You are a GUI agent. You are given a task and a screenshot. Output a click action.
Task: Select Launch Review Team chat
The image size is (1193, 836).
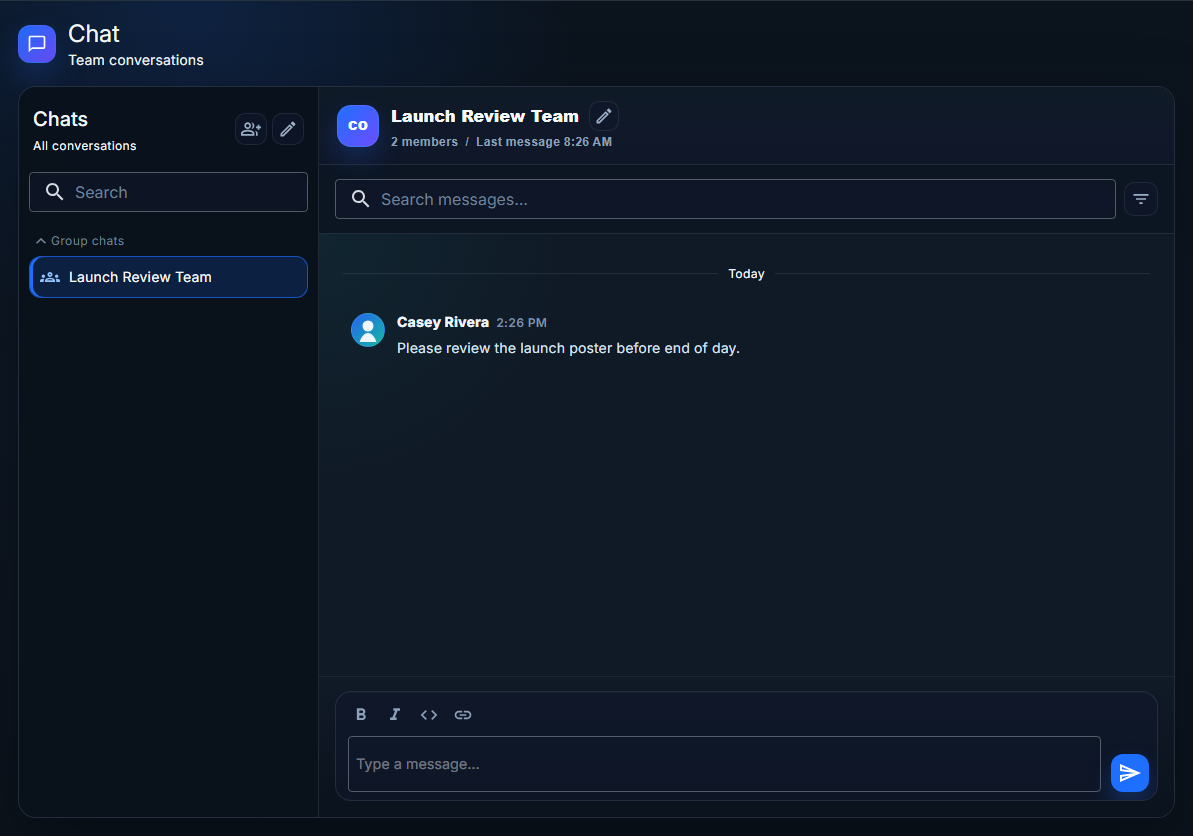coord(168,277)
